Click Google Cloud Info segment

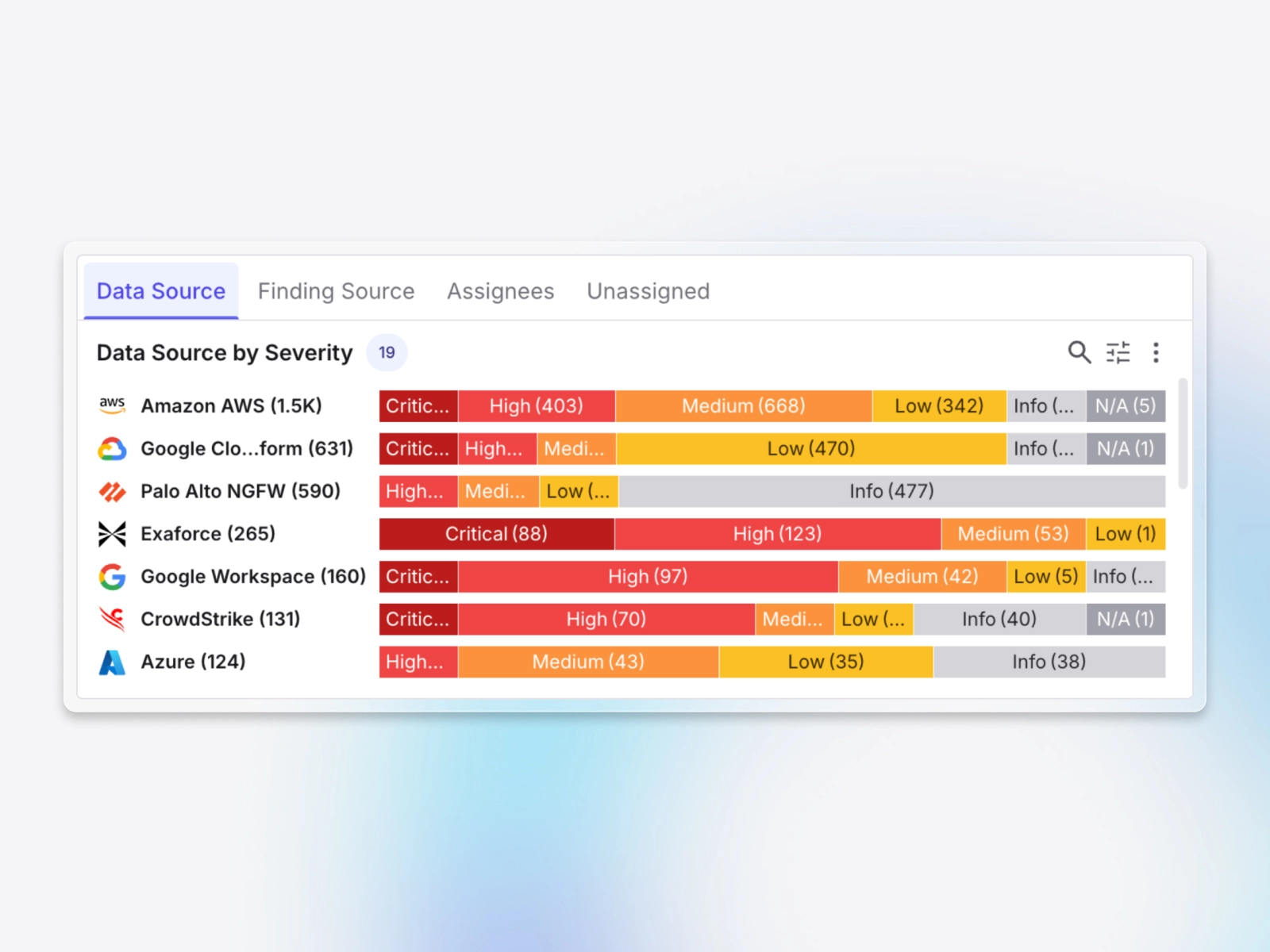[1046, 448]
